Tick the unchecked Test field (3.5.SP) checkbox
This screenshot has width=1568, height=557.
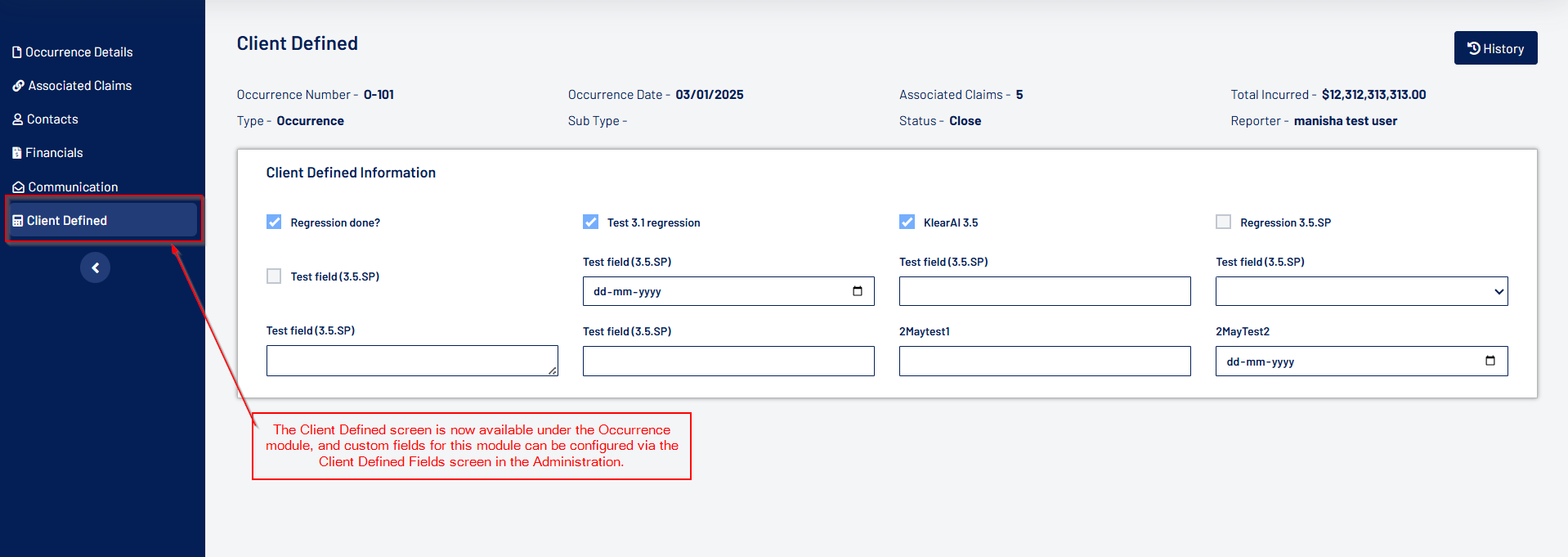click(x=274, y=276)
